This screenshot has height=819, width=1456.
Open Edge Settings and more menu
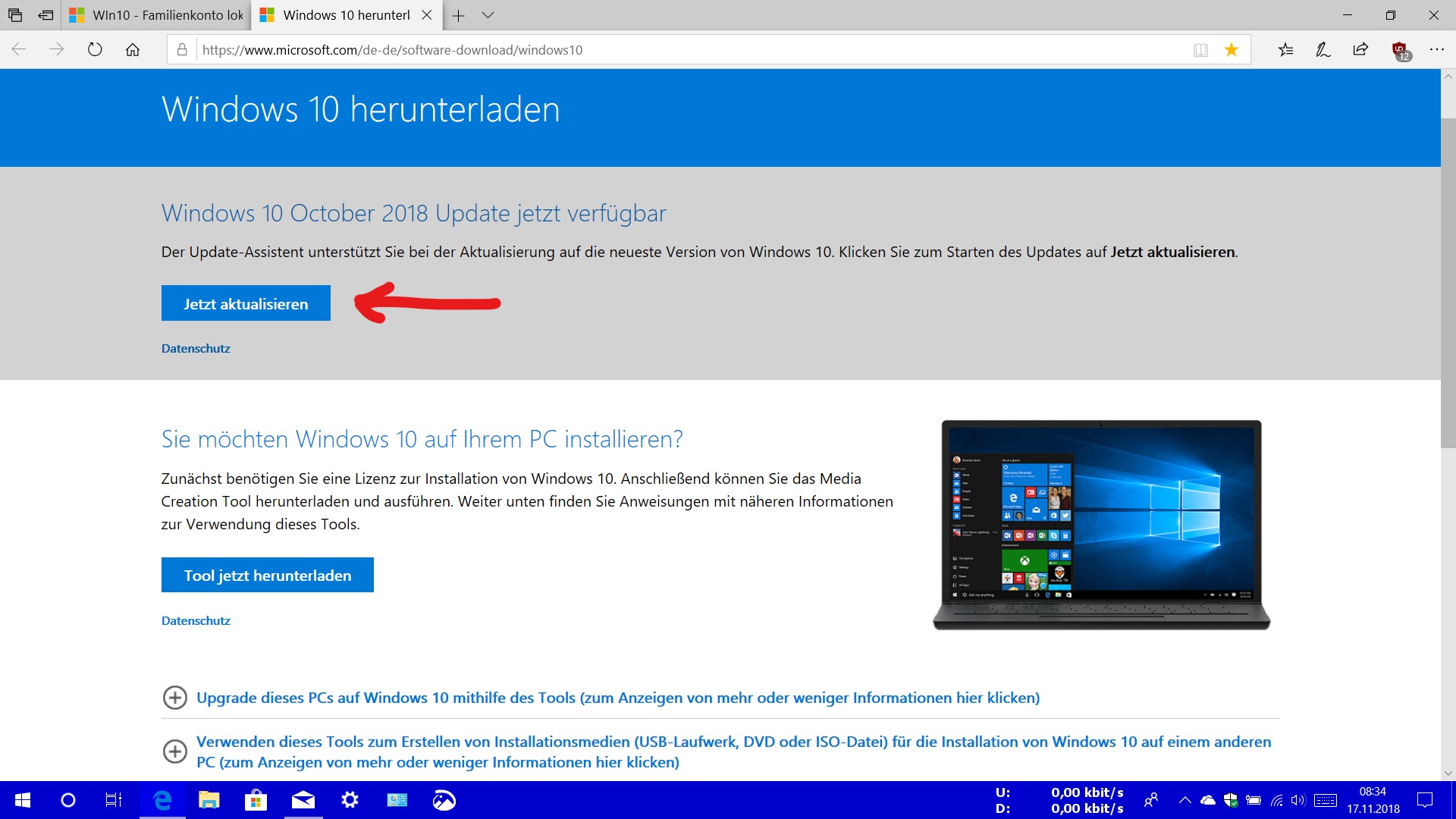pos(1437,49)
